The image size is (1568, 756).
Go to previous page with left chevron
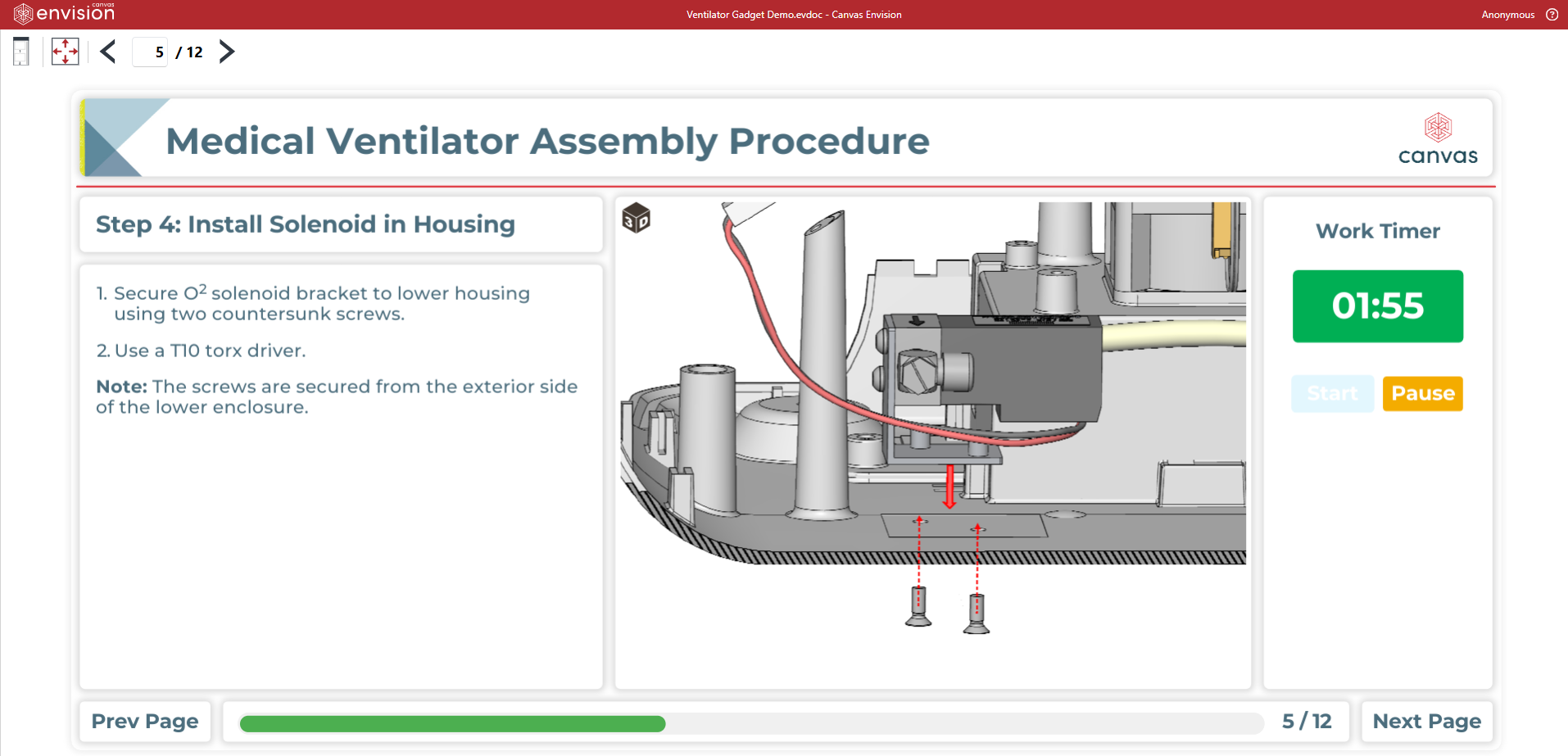click(x=108, y=52)
